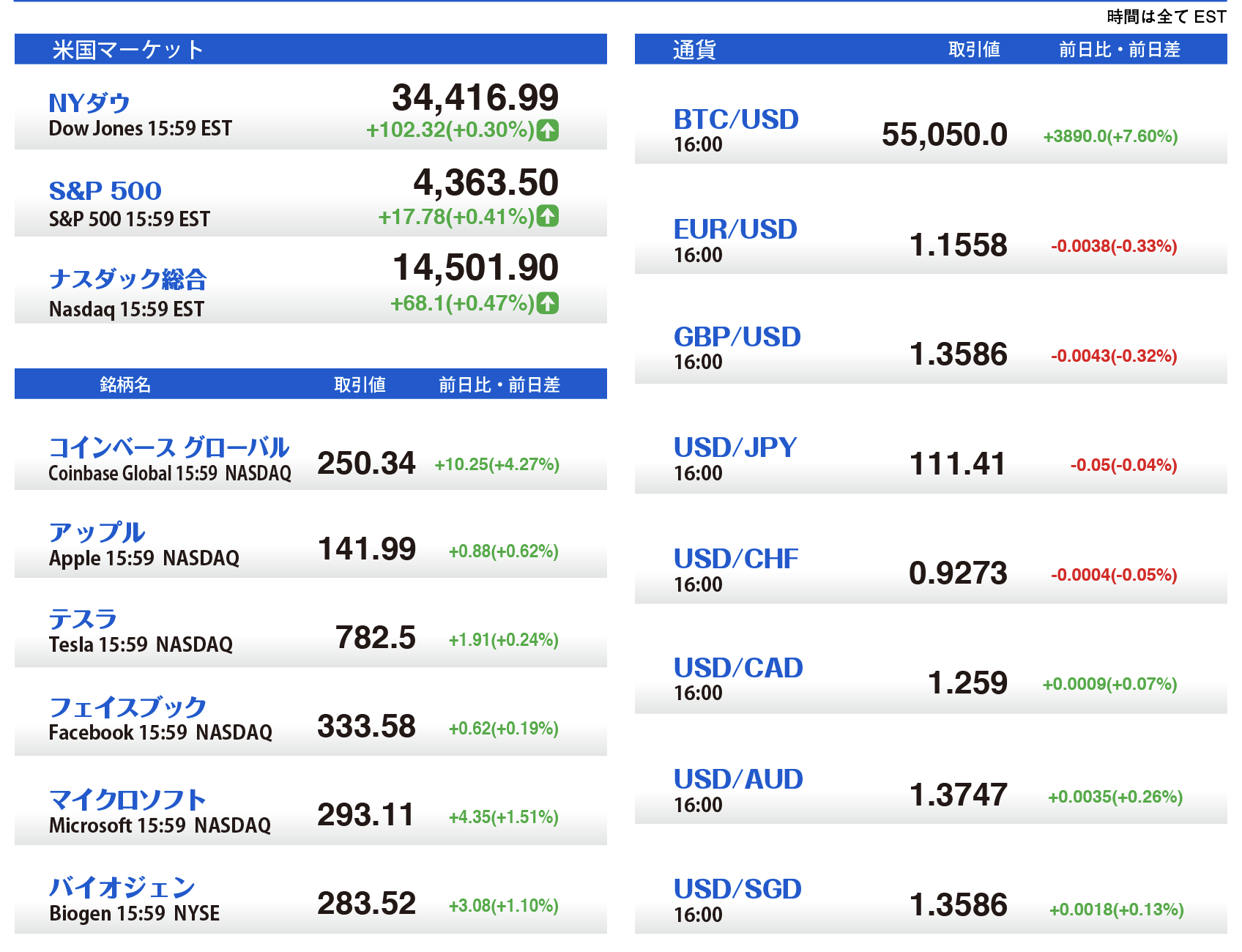Click the 通貨 section header
Screen dimensions: 1242x952
tap(693, 50)
